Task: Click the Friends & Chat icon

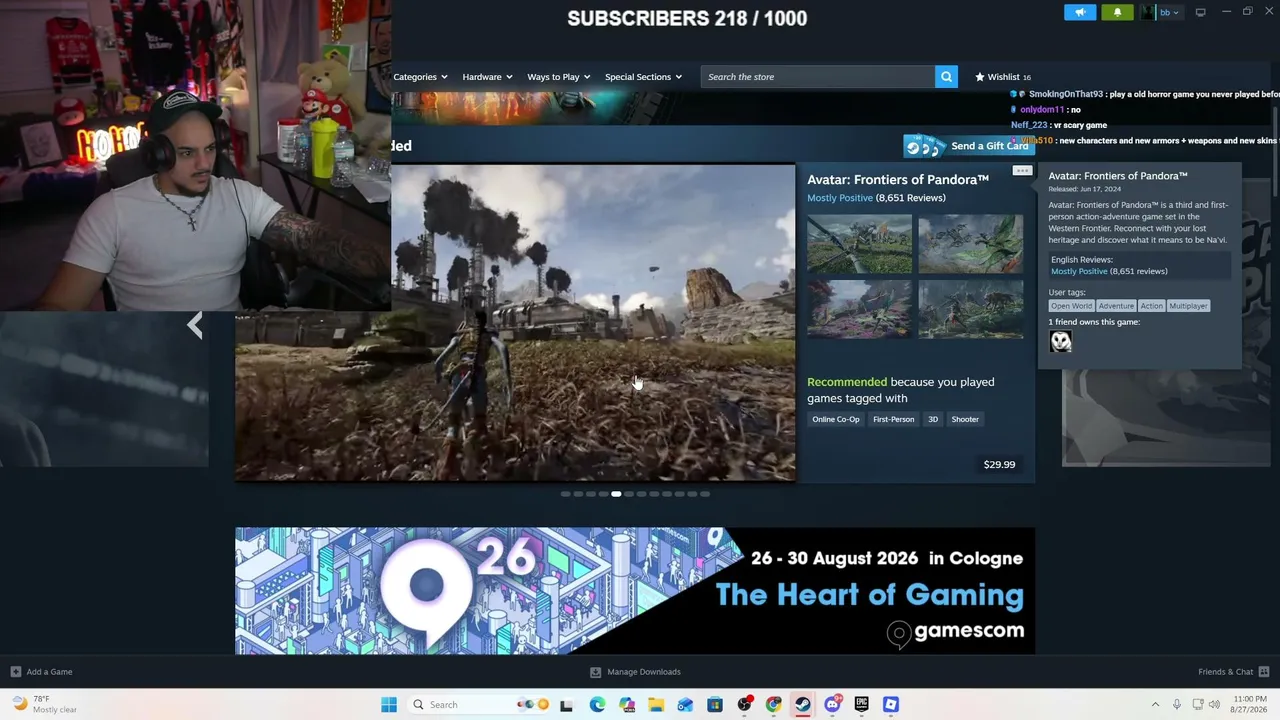Action: point(1264,672)
